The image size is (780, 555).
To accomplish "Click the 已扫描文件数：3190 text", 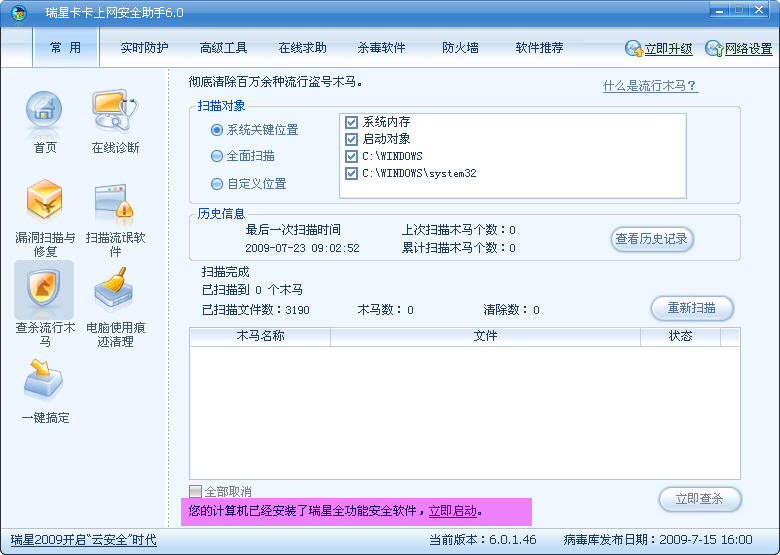I will pos(255,310).
